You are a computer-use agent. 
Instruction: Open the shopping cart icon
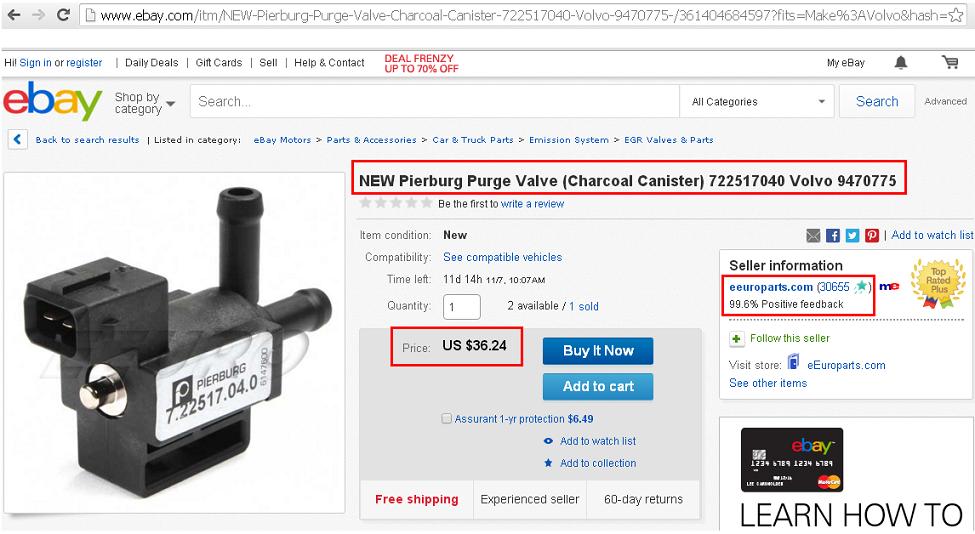click(950, 62)
